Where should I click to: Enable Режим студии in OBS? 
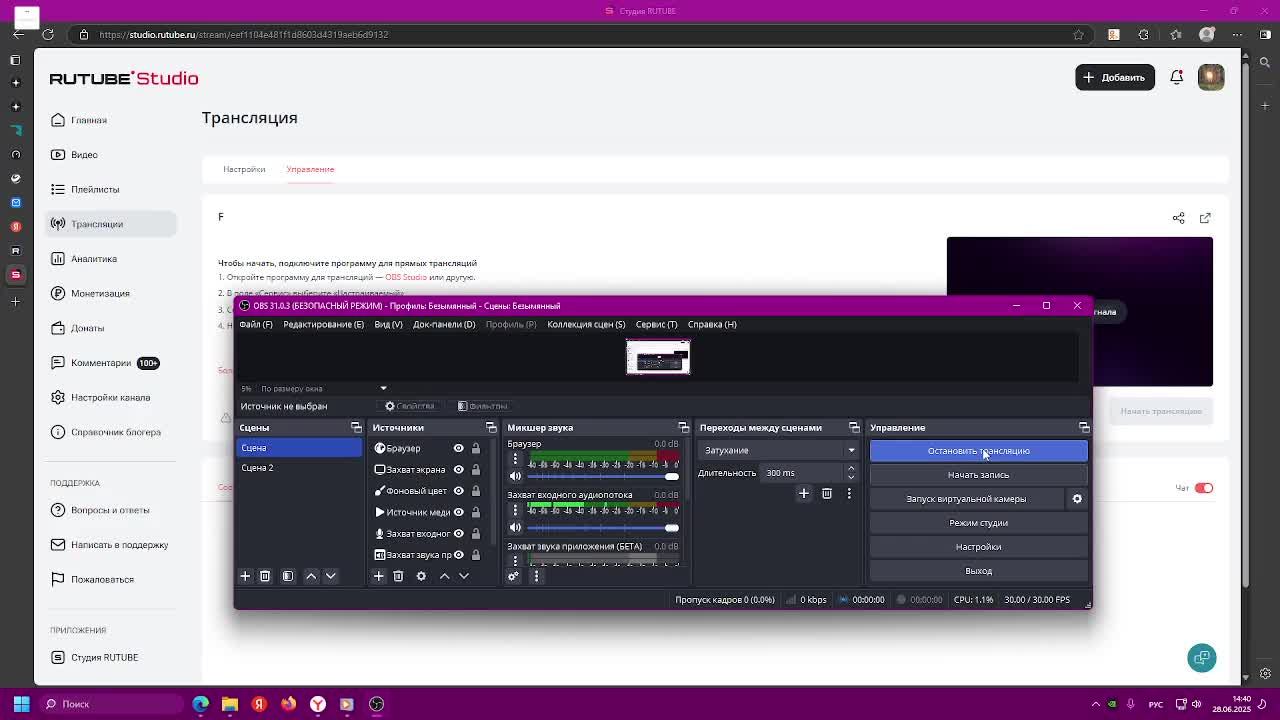(978, 523)
